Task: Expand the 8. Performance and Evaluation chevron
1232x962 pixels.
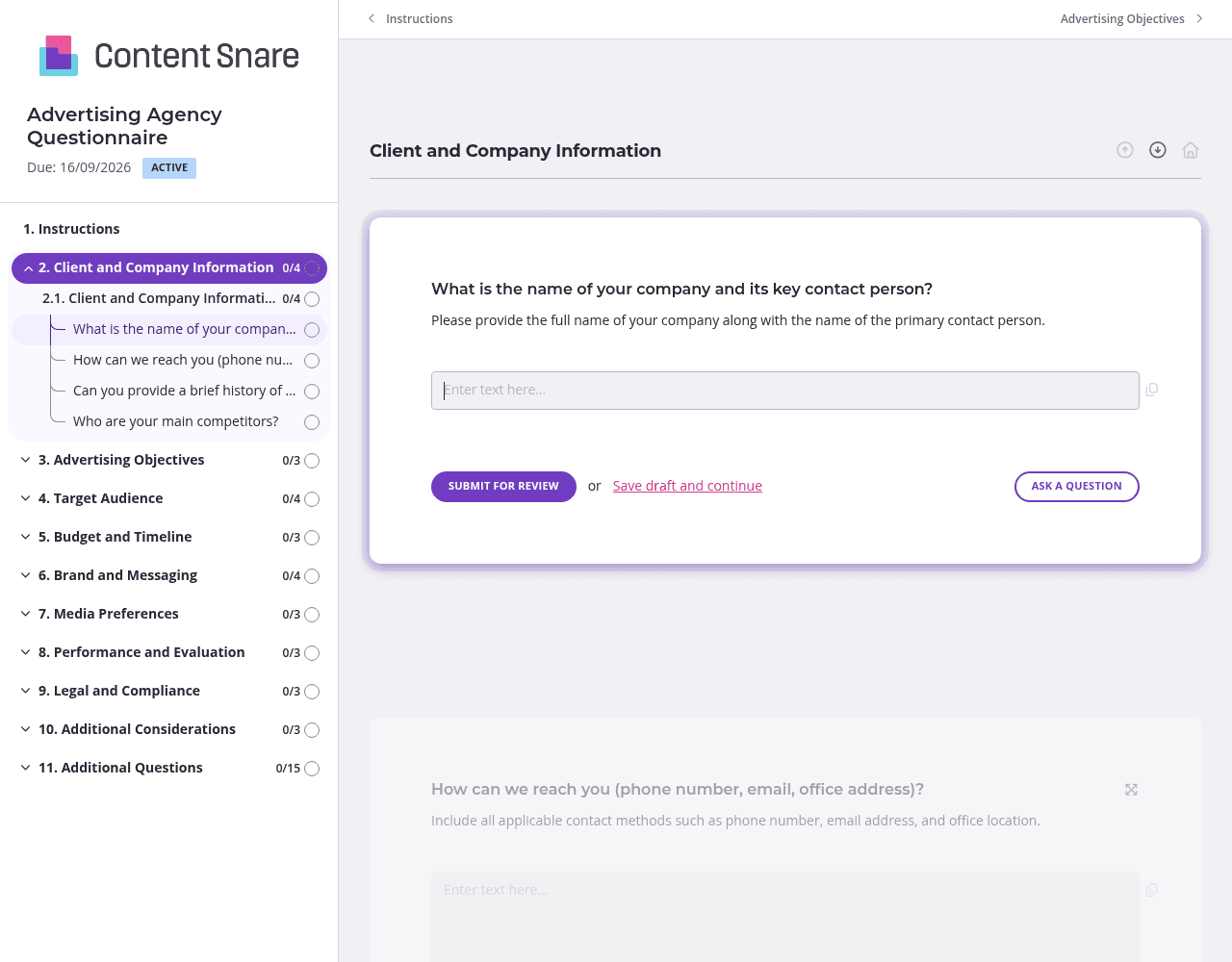Action: [26, 652]
